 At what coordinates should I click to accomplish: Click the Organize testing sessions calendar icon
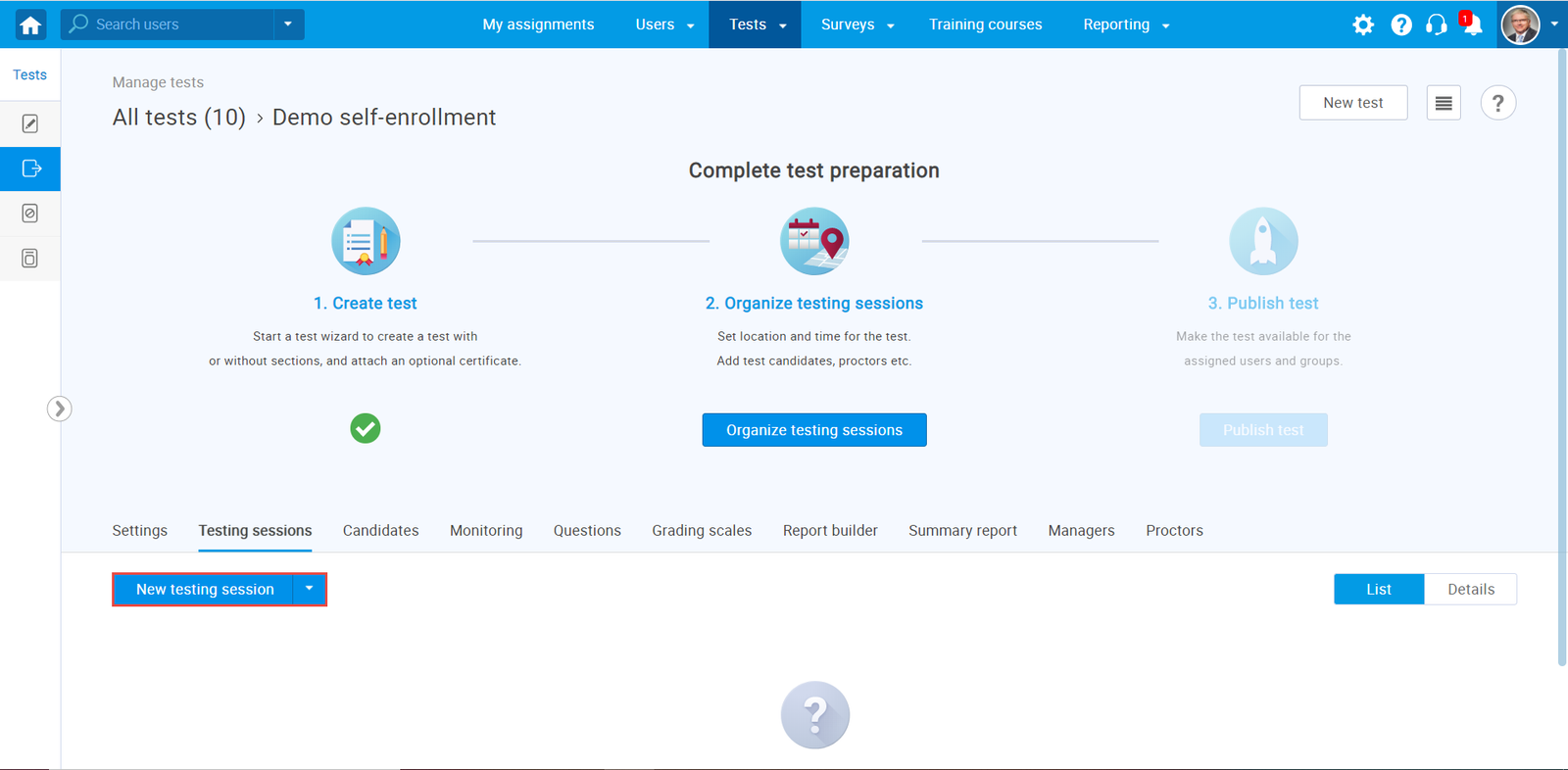pos(814,241)
